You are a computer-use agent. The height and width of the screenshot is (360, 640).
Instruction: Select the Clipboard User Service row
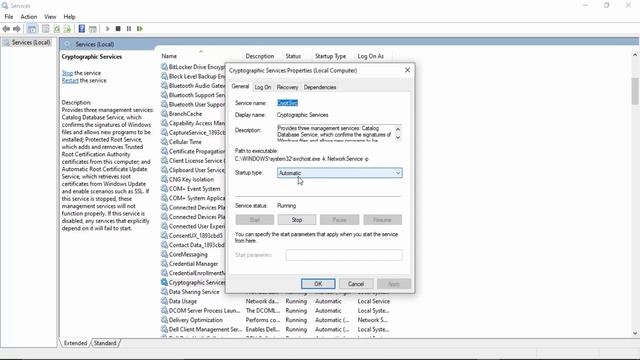click(193, 170)
